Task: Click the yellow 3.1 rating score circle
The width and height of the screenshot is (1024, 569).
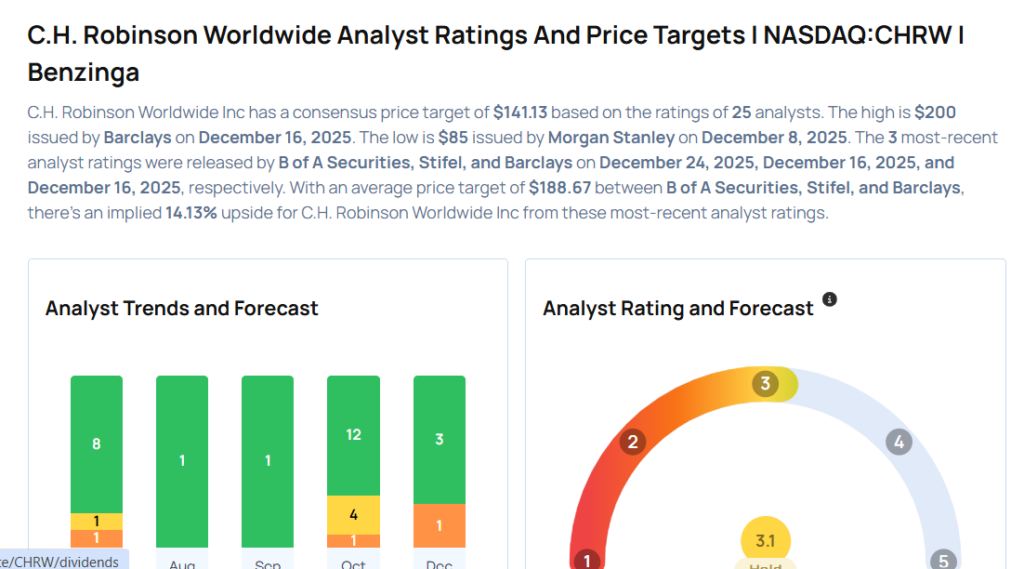Action: 765,541
